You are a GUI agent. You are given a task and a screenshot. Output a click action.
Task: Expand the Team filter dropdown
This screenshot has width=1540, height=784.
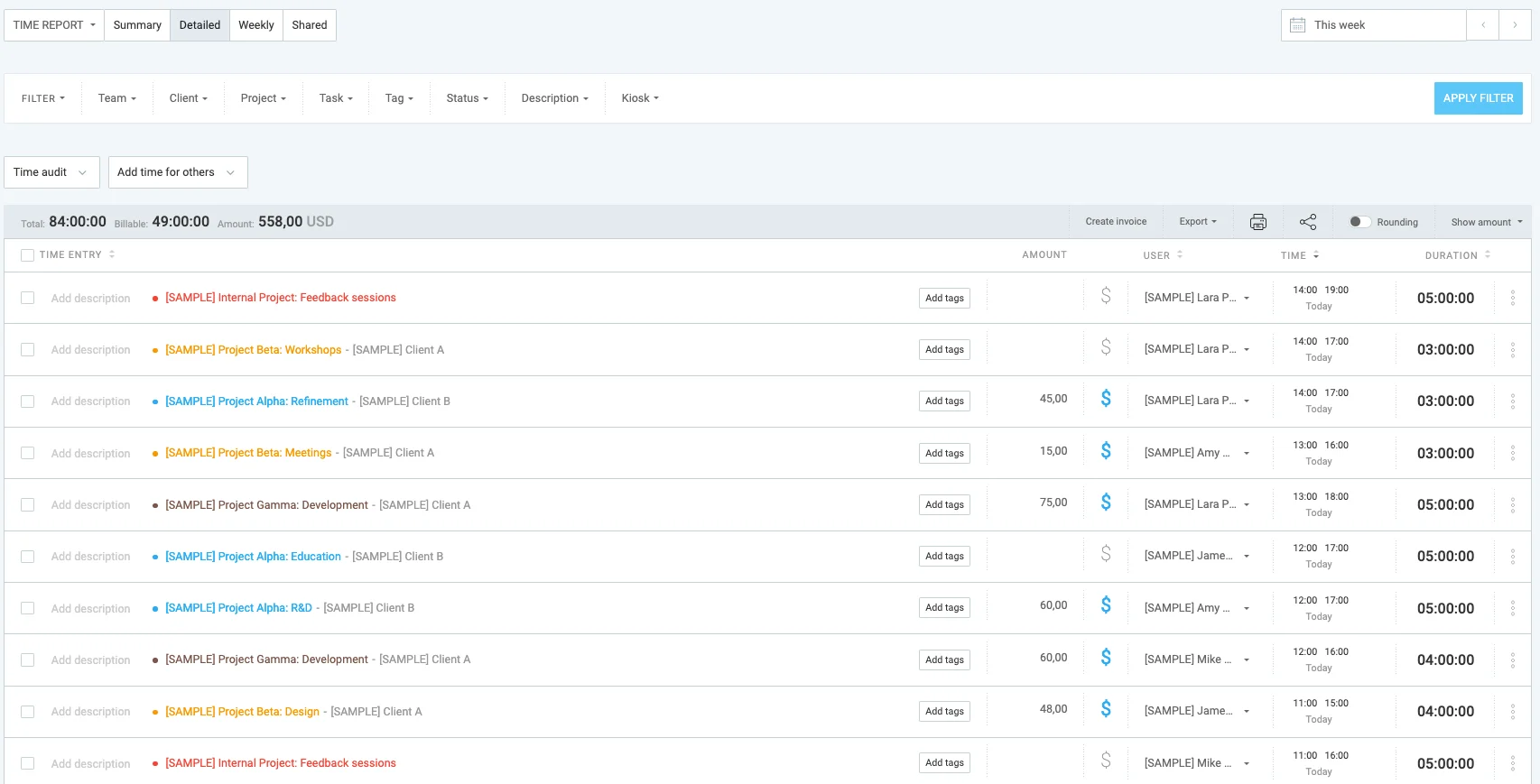[117, 98]
